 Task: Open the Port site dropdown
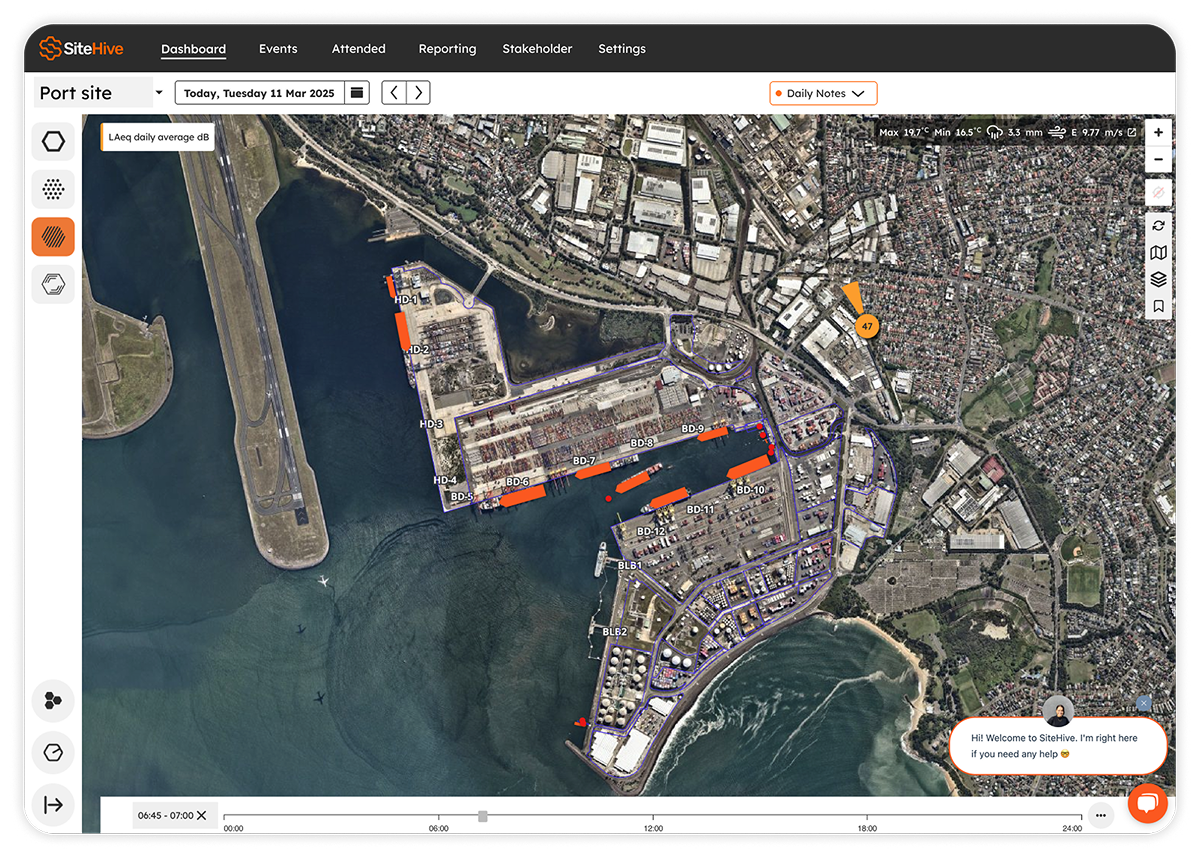(100, 93)
